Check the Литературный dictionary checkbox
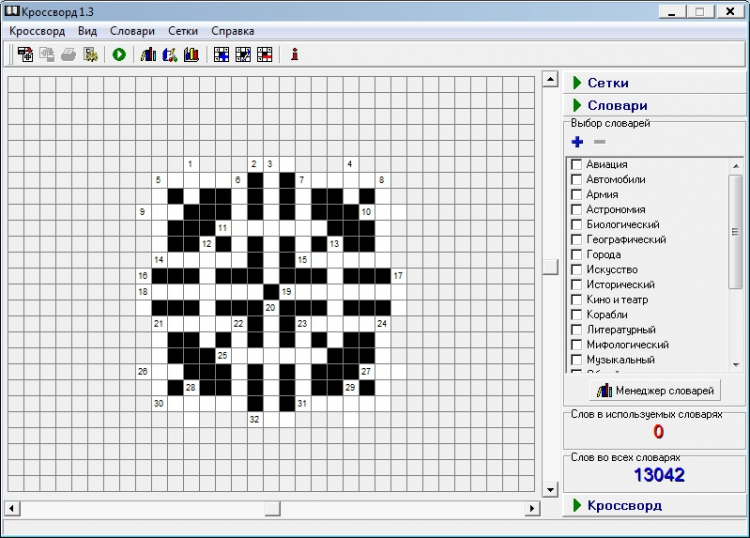Viewport: 750px width, 538px height. pyautogui.click(x=577, y=330)
